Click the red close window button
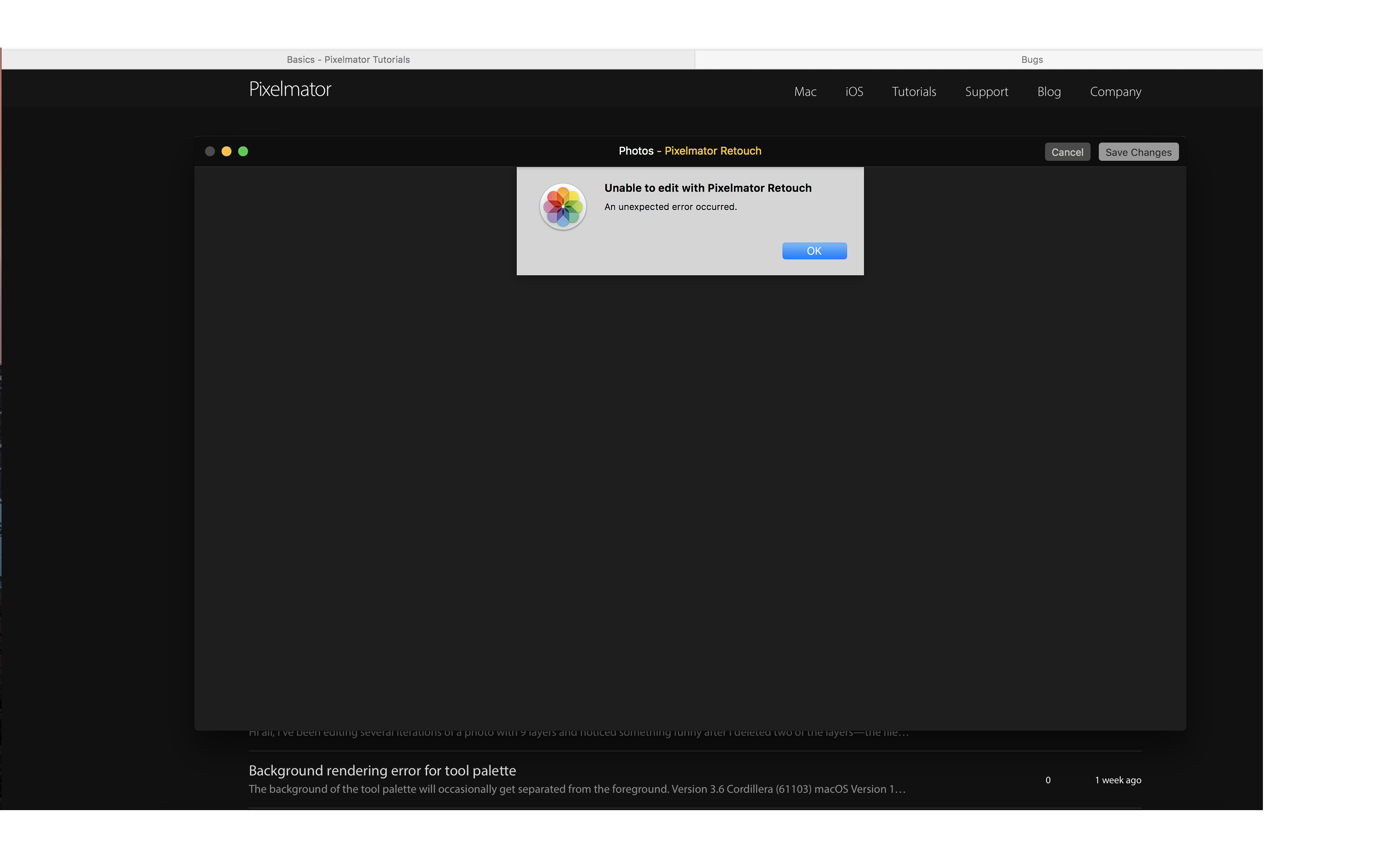The image size is (1389, 868). (x=210, y=151)
